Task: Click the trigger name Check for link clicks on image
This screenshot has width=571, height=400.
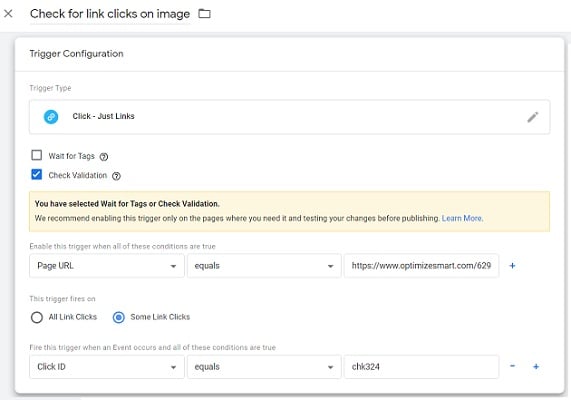Action: pyautogui.click(x=110, y=14)
